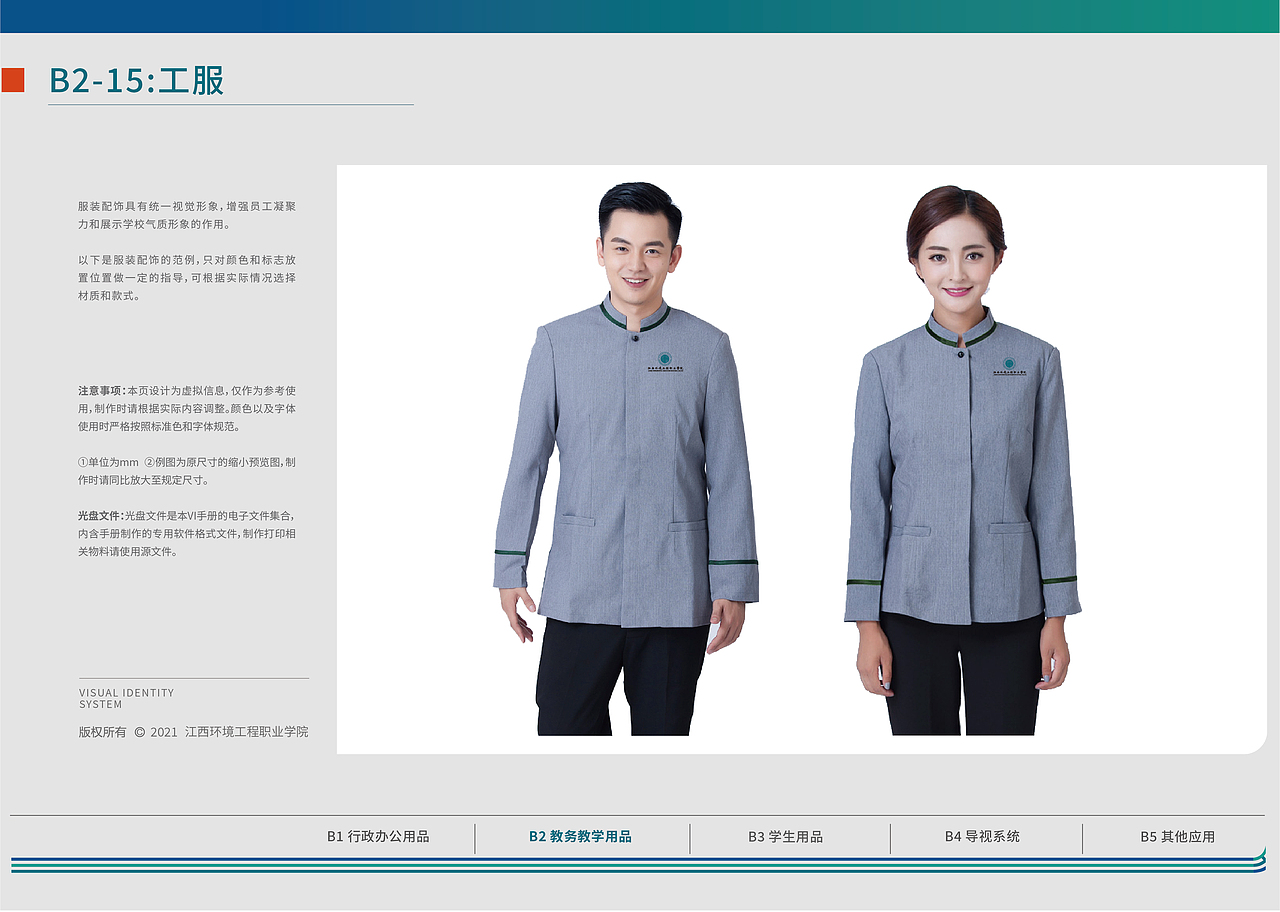Click the divider line under the page title

[x=229, y=104]
